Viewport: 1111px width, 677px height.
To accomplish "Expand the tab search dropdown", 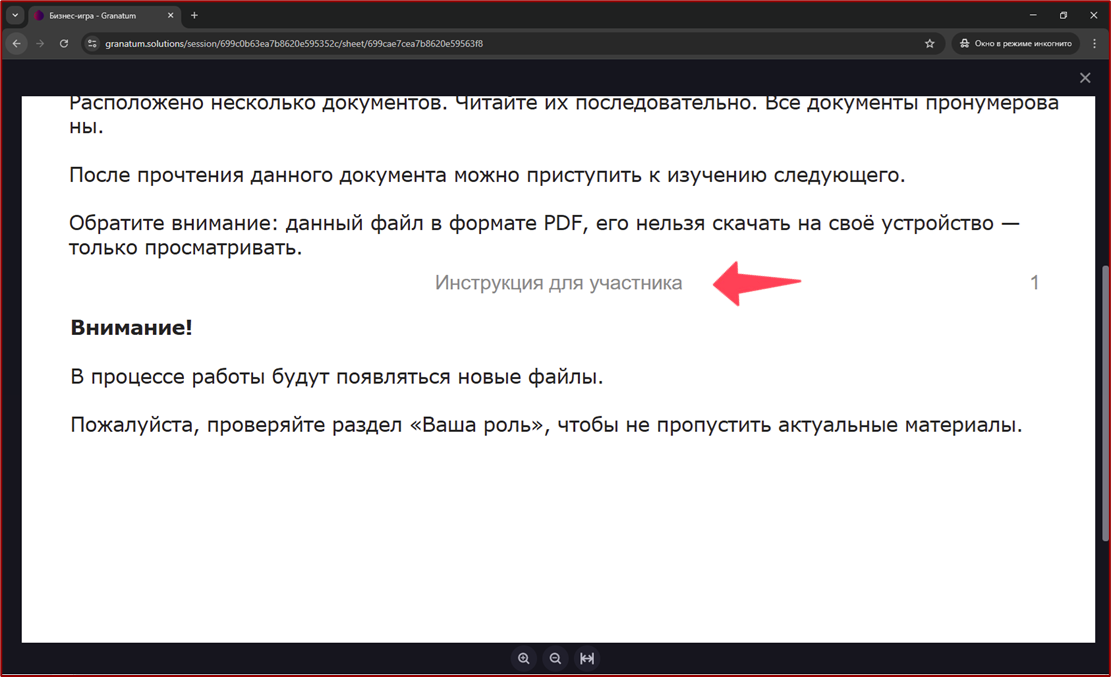I will [15, 16].
